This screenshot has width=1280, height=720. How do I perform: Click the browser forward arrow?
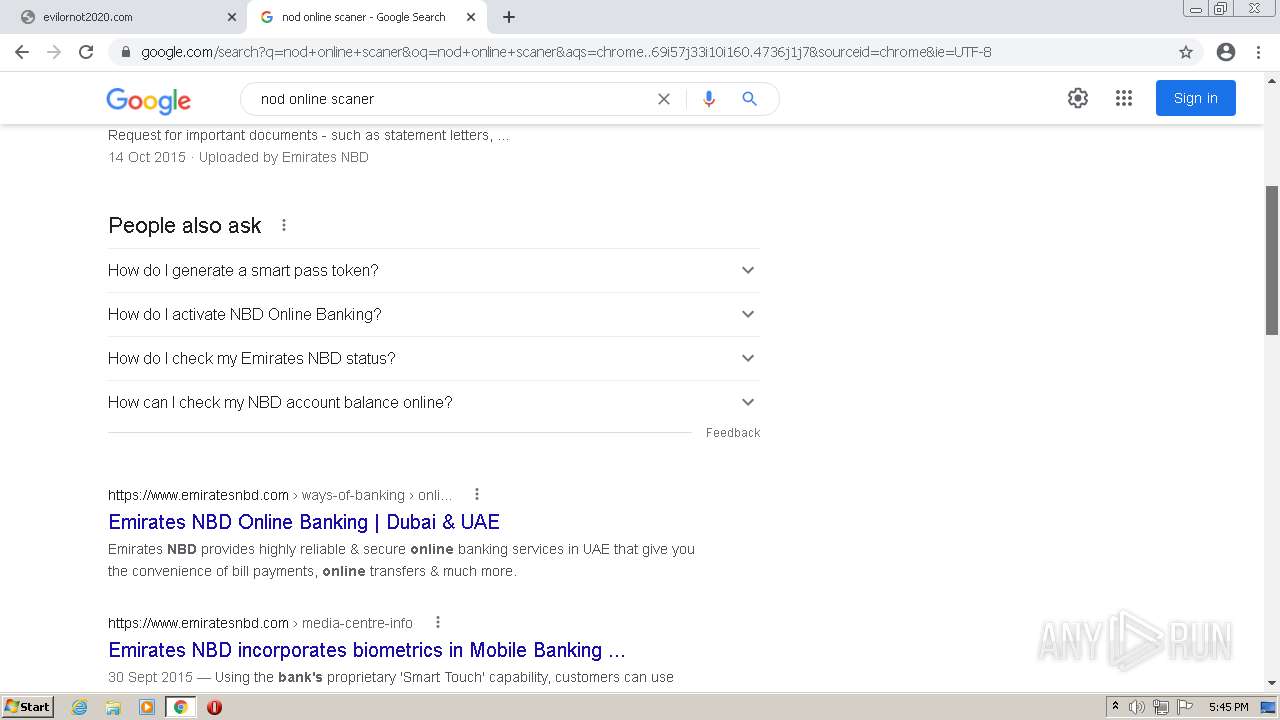54,52
